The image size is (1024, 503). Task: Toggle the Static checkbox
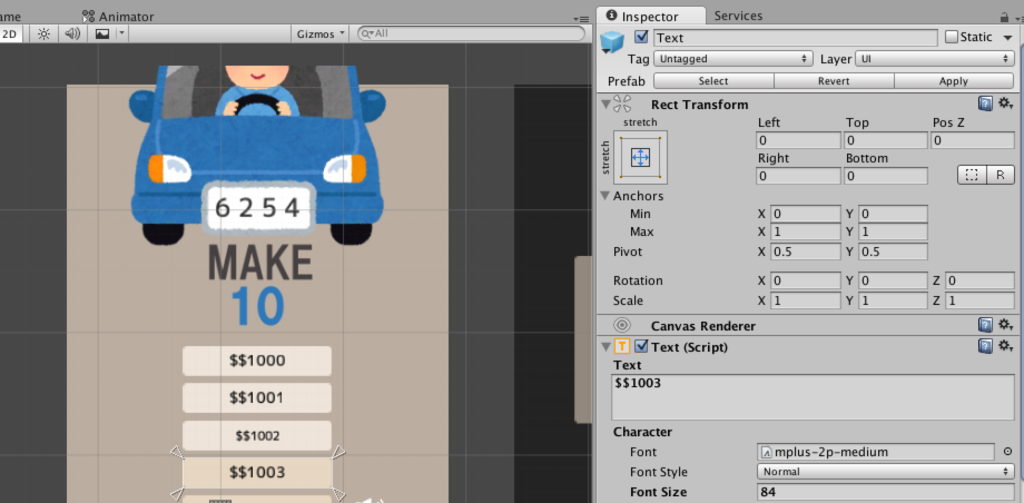pyautogui.click(x=952, y=37)
